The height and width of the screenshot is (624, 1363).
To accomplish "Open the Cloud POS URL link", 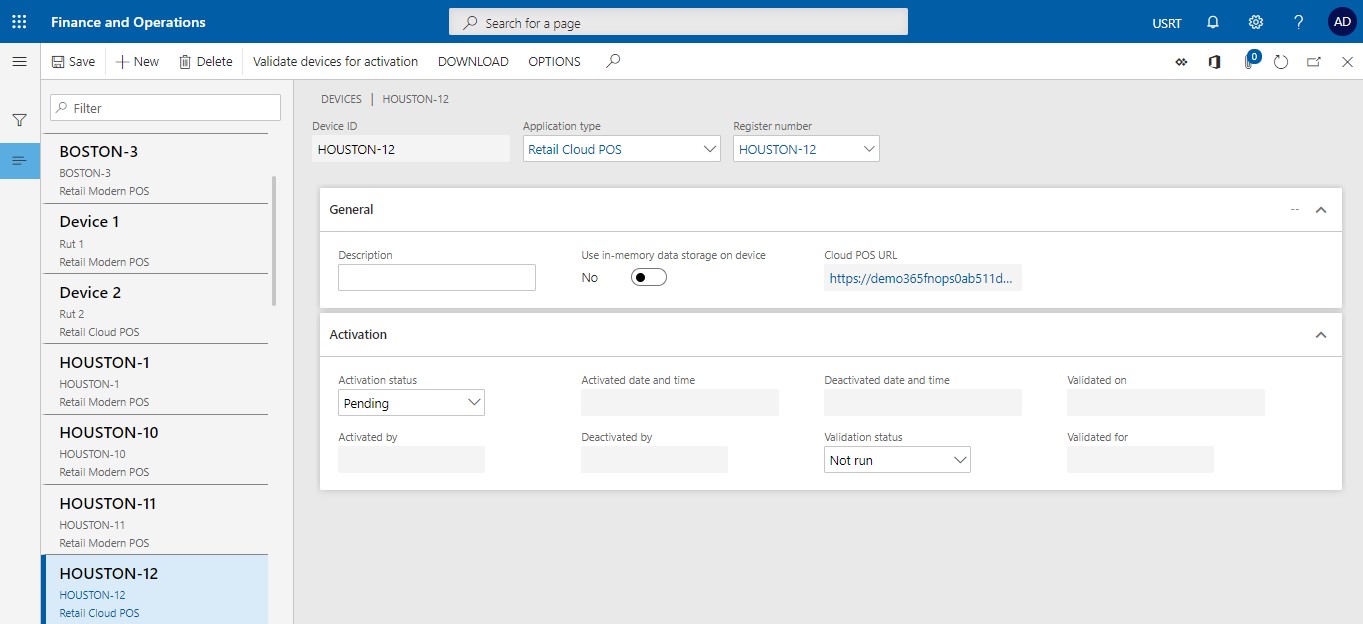I will tap(921, 279).
